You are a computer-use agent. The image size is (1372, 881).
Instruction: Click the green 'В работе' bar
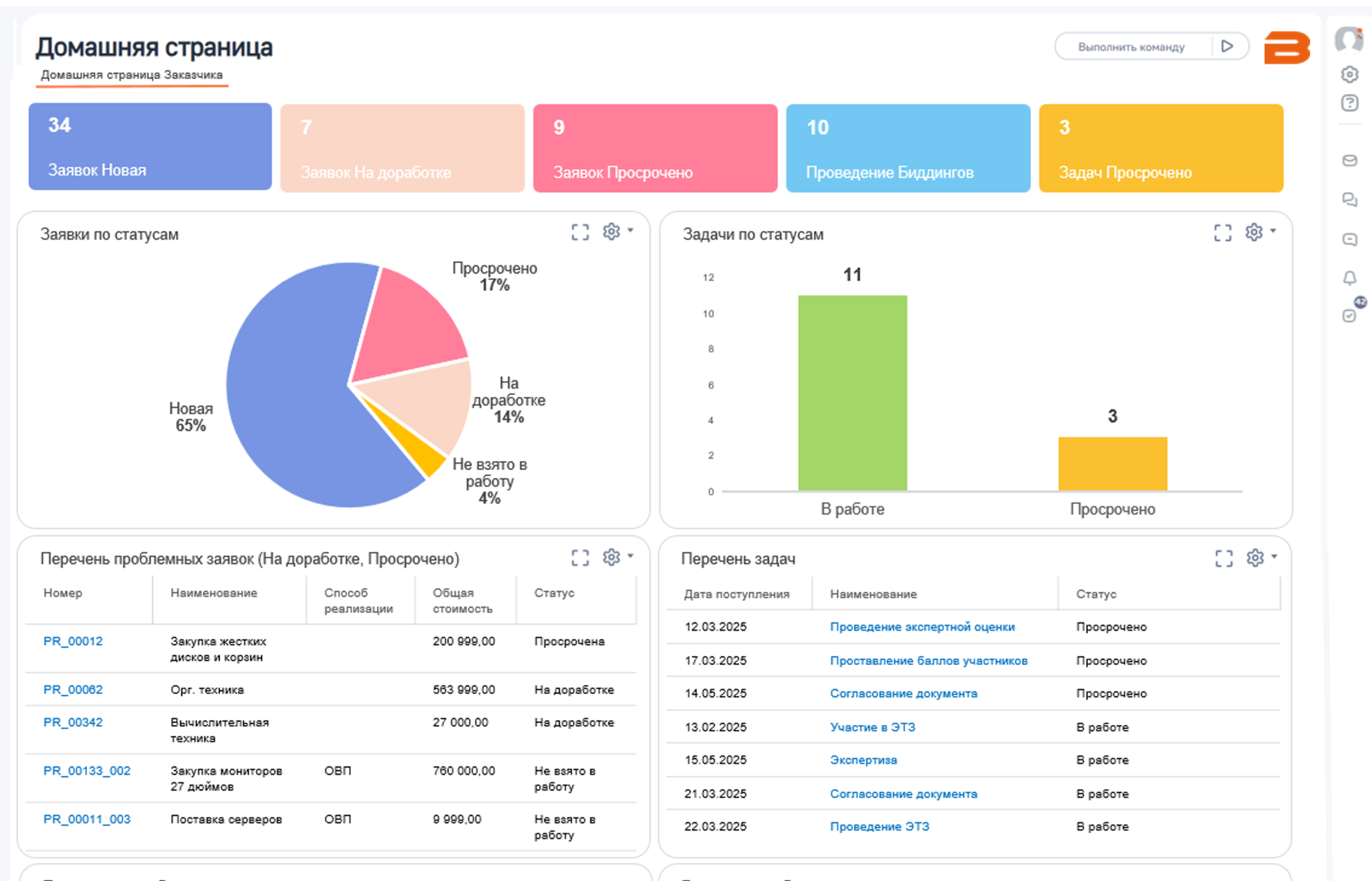click(x=853, y=393)
